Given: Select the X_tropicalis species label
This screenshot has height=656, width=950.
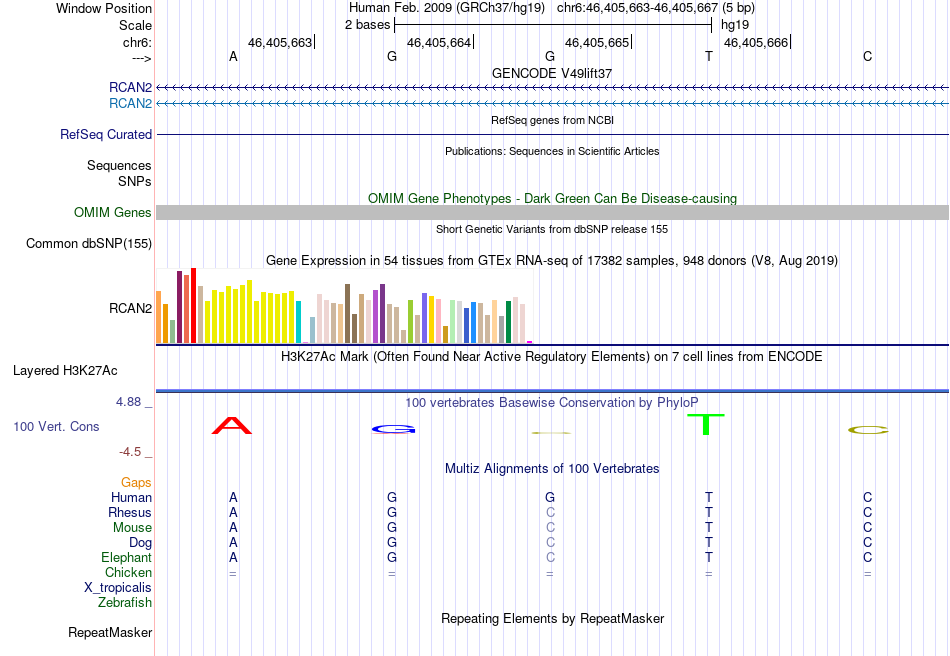Looking at the screenshot, I should pos(118,588).
